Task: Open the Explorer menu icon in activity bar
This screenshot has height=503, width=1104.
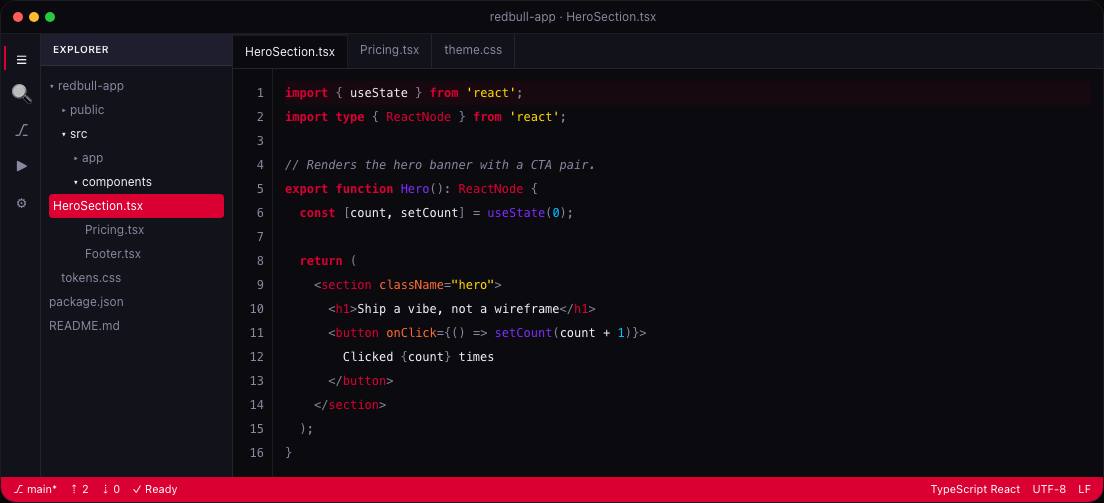Action: [x=21, y=60]
